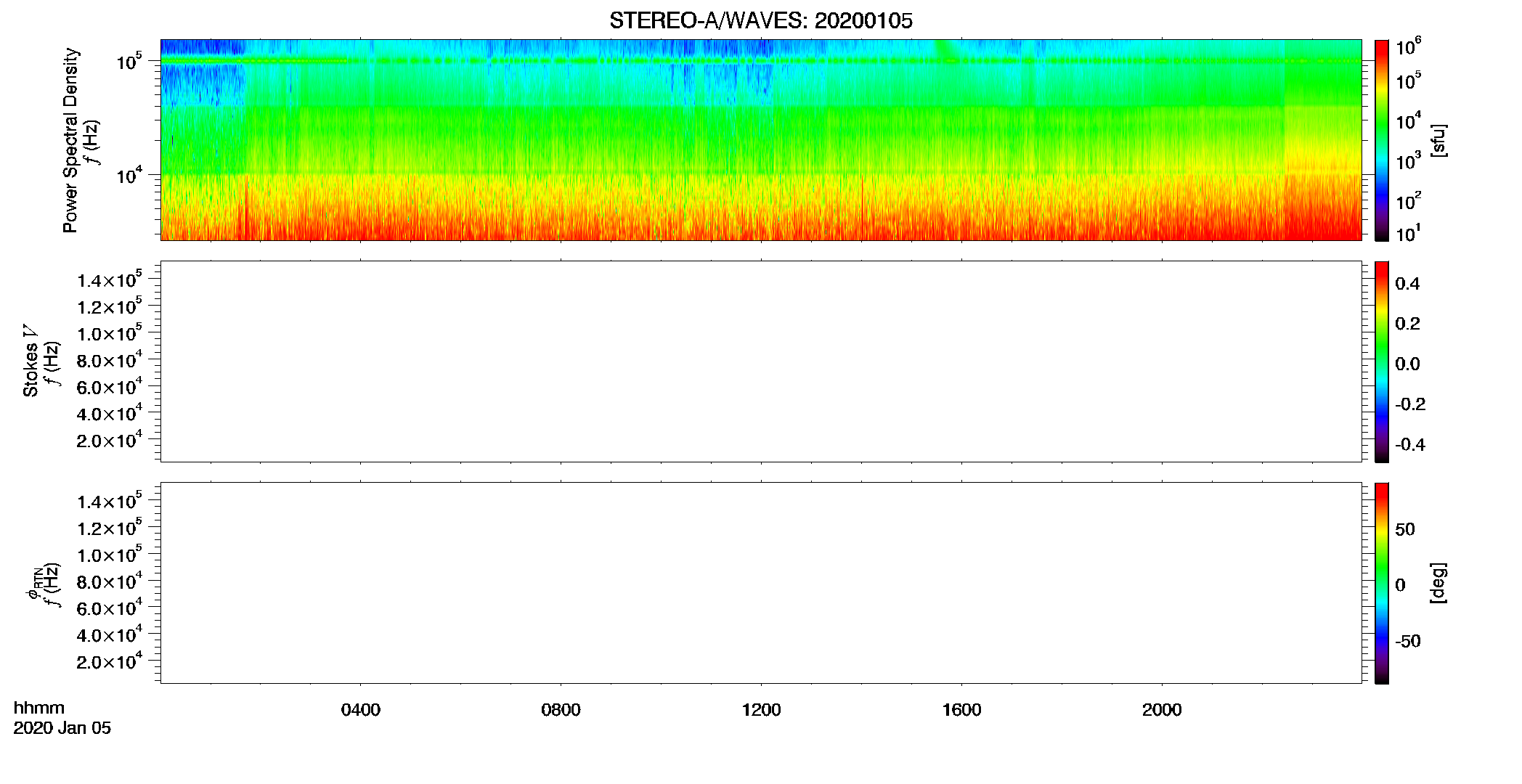Click the power spectral density spectrogram

(761, 140)
